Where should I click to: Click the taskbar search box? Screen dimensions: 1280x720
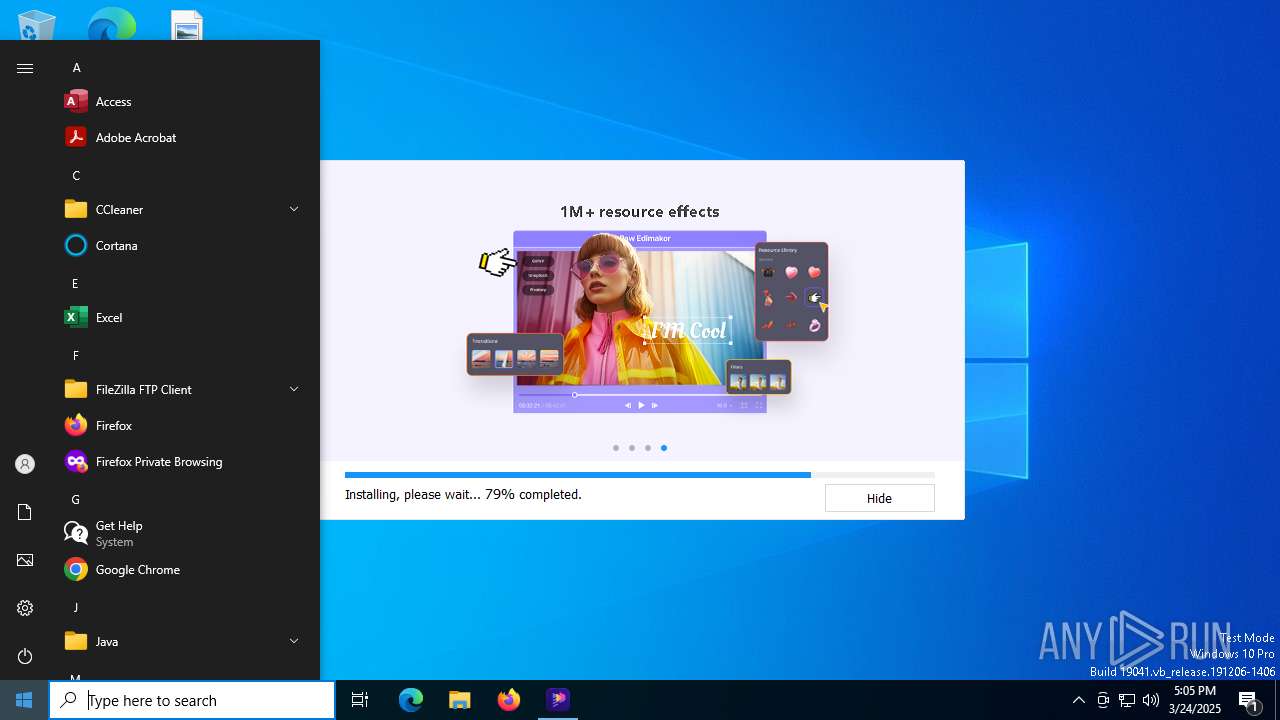click(x=192, y=700)
